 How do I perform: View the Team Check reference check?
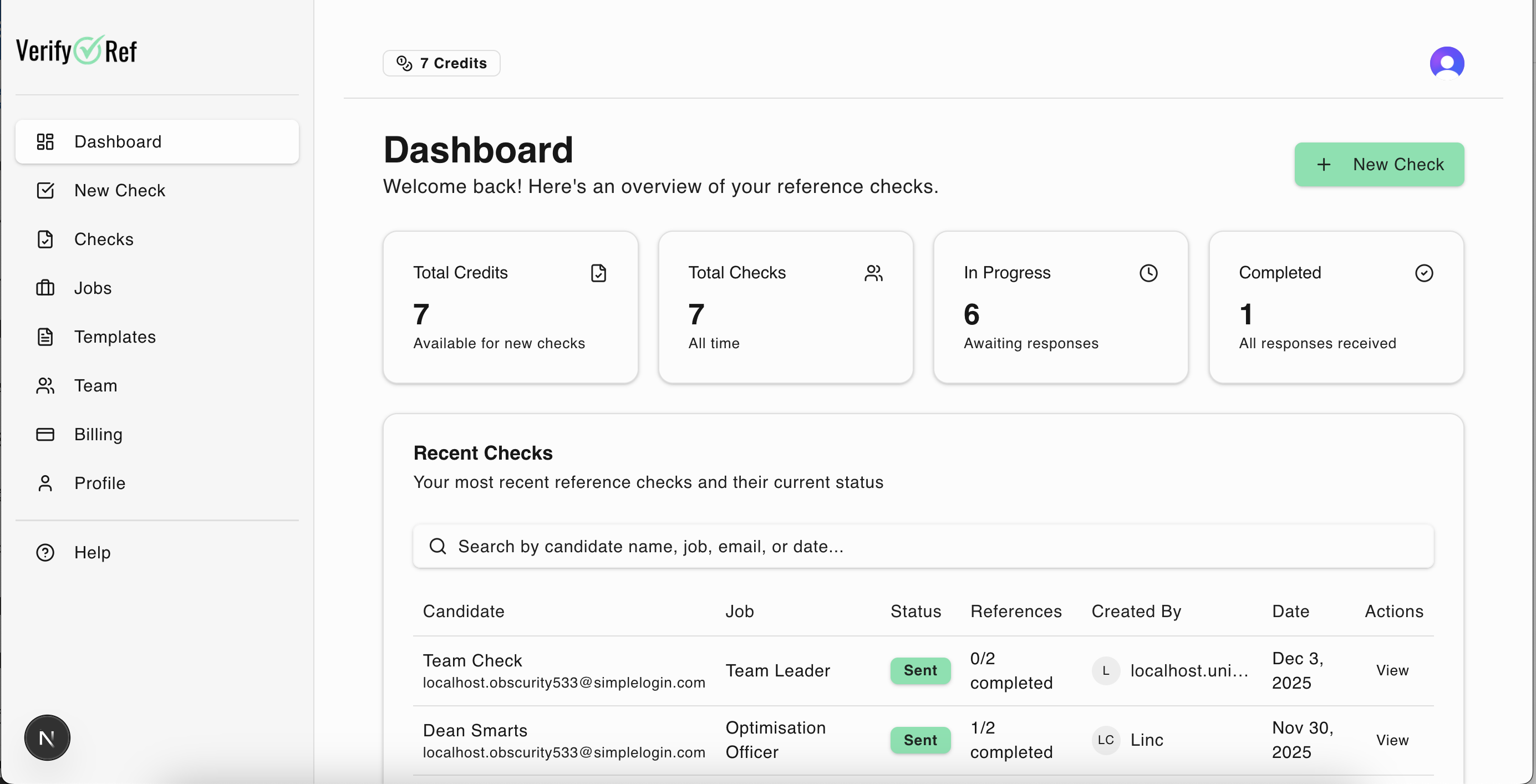(1392, 670)
